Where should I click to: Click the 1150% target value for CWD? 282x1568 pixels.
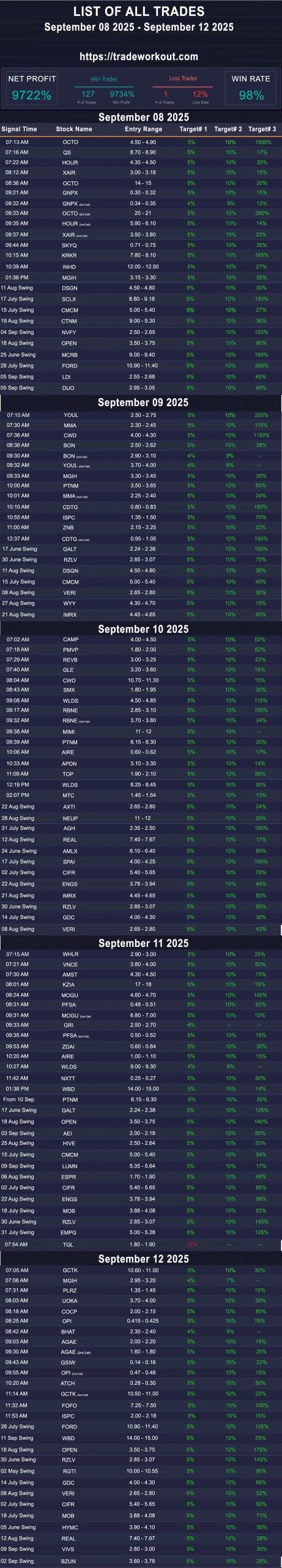pyautogui.click(x=262, y=435)
